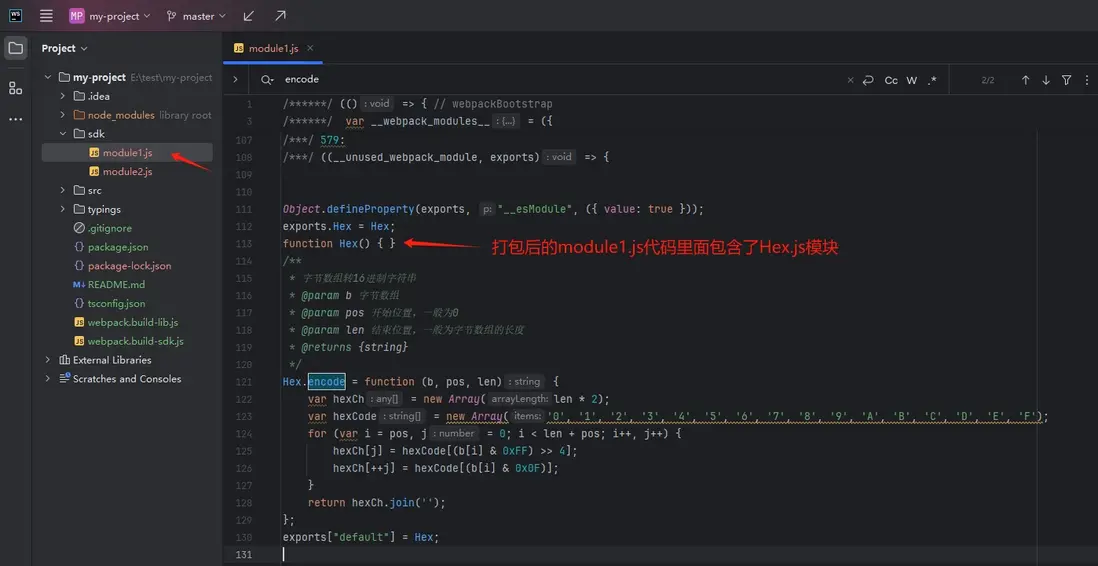
Task: Expand the .idea folder
Action: tap(62, 97)
